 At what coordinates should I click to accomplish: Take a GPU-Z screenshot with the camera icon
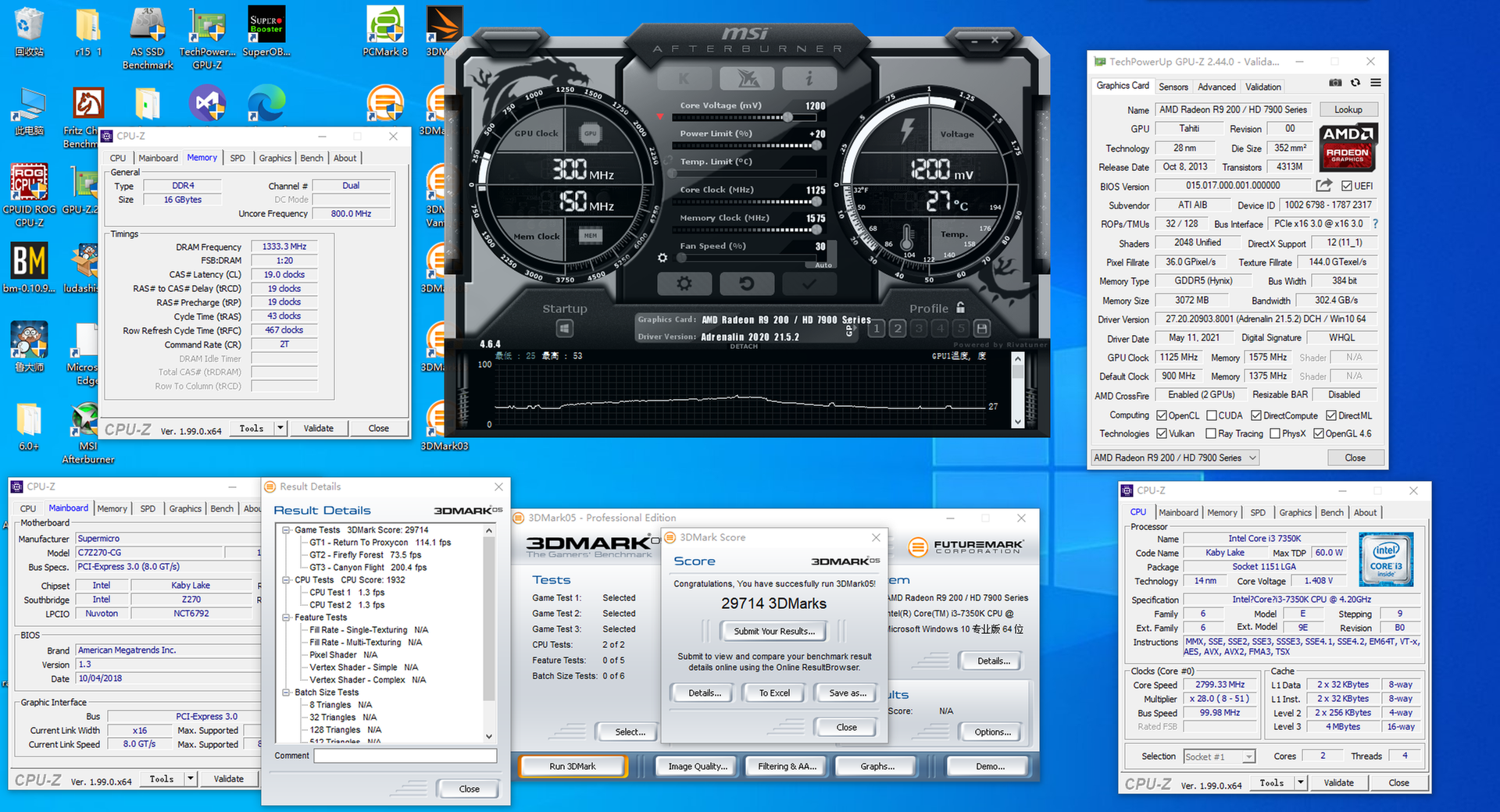1335,83
